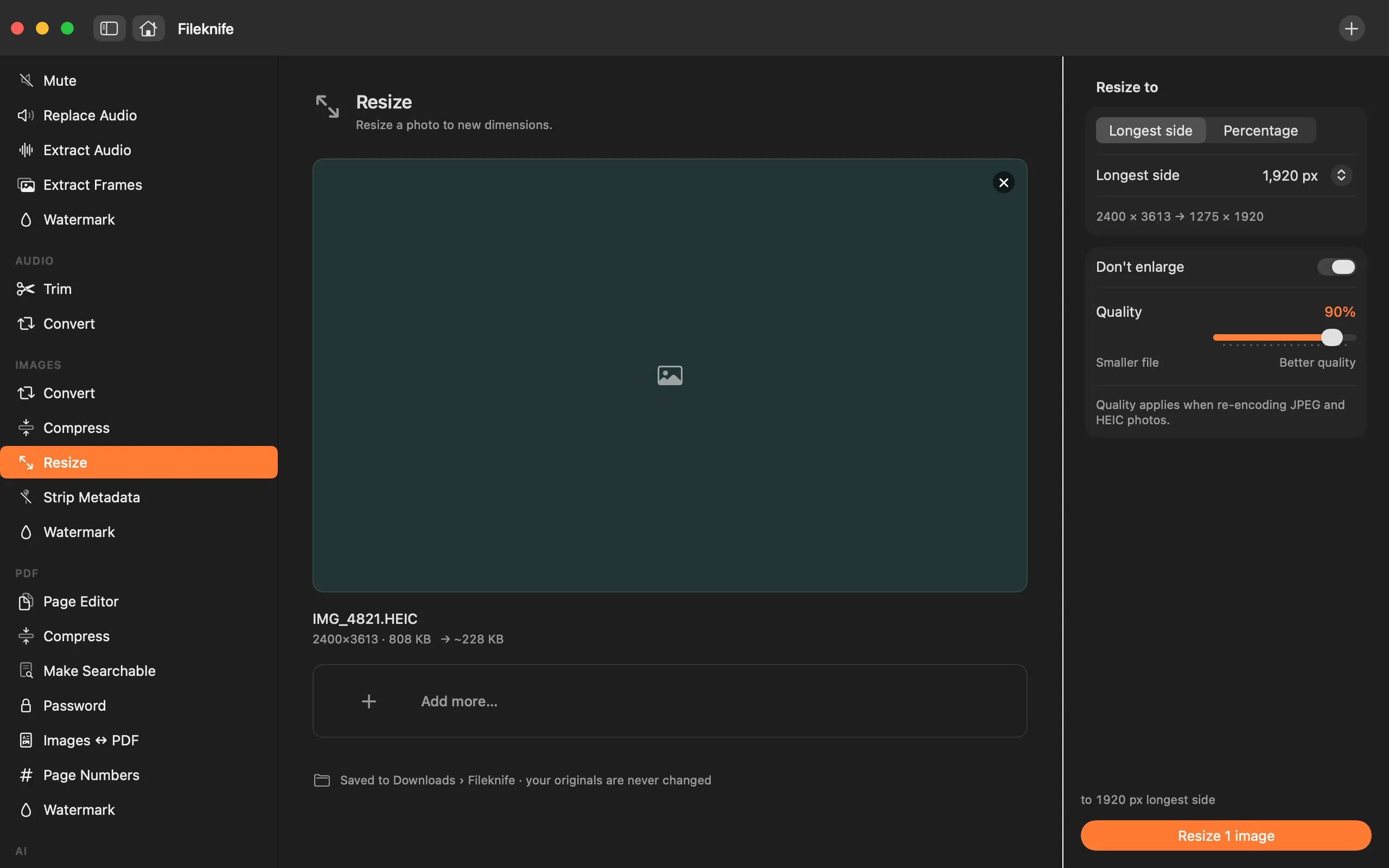Viewport: 1389px width, 868px height.
Task: Click the 2400×3613 · 808 KB file info
Action: coord(371,639)
